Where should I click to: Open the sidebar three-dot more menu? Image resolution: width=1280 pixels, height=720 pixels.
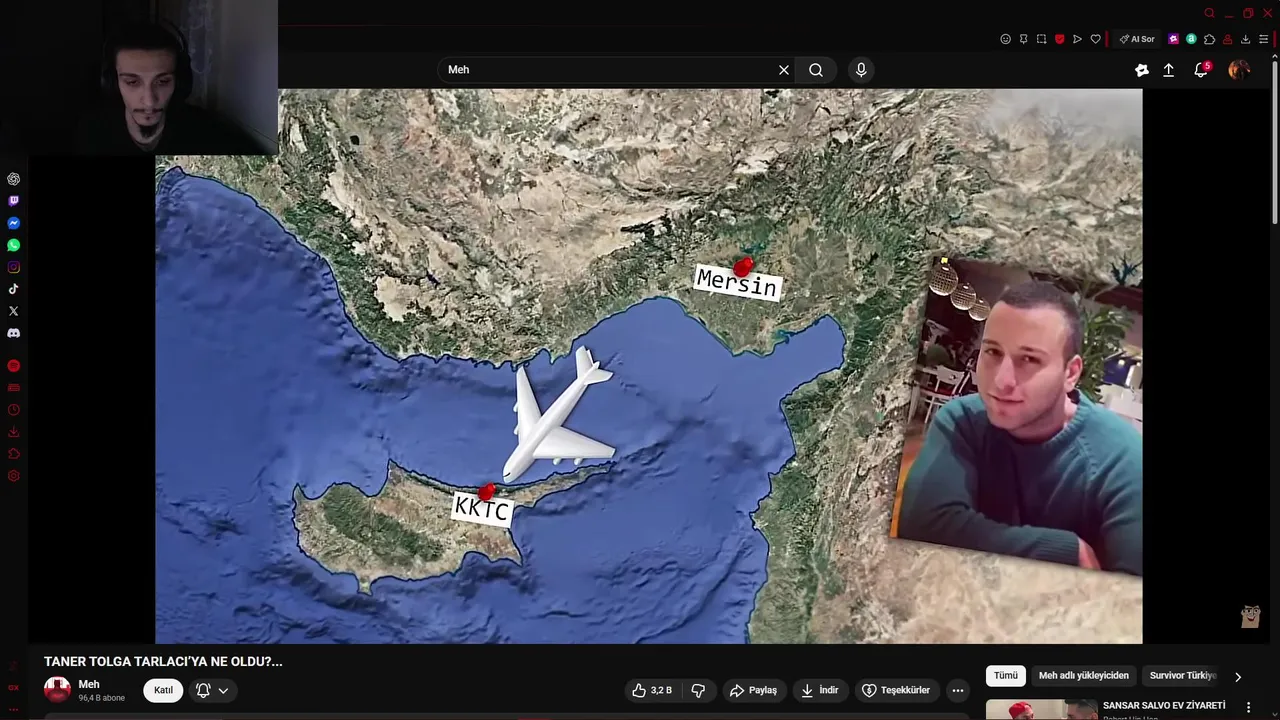coord(13,708)
